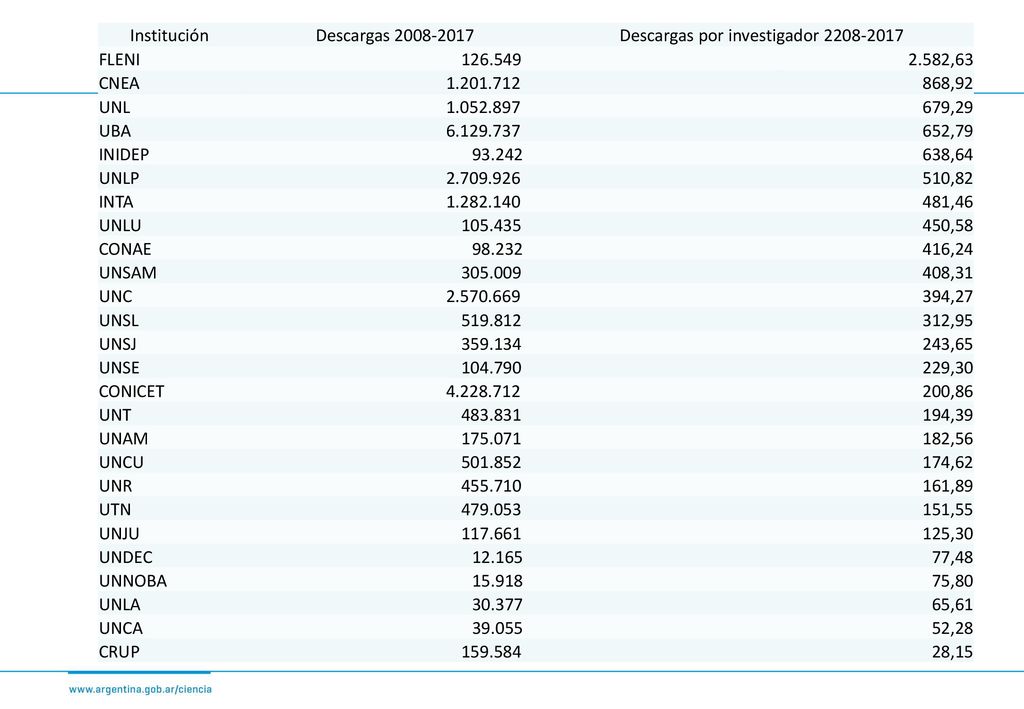Click the INTA institution cell
The image size is (1024, 709).
pyautogui.click(x=116, y=202)
